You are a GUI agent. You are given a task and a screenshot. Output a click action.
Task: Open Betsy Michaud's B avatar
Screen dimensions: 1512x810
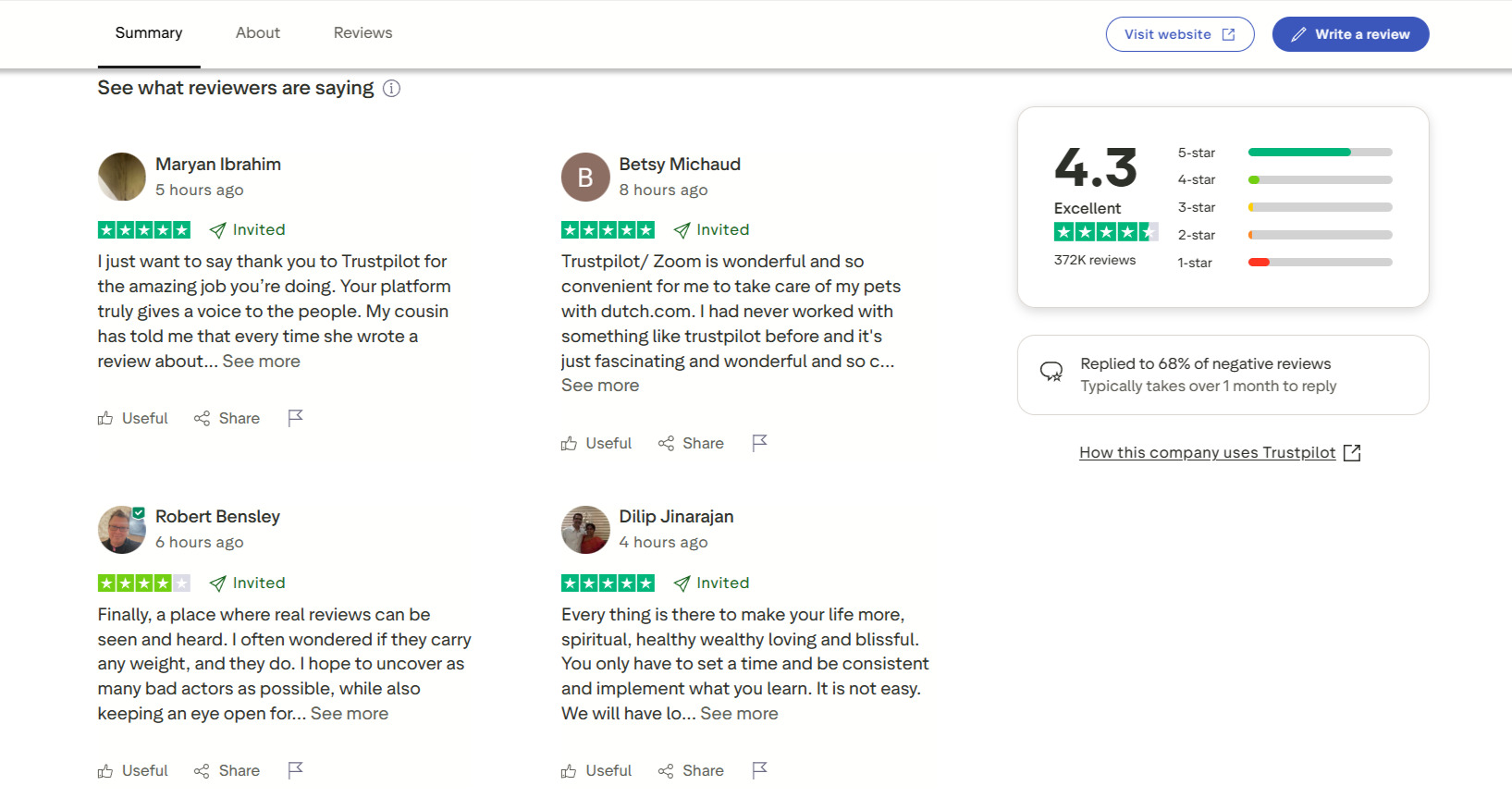[585, 177]
